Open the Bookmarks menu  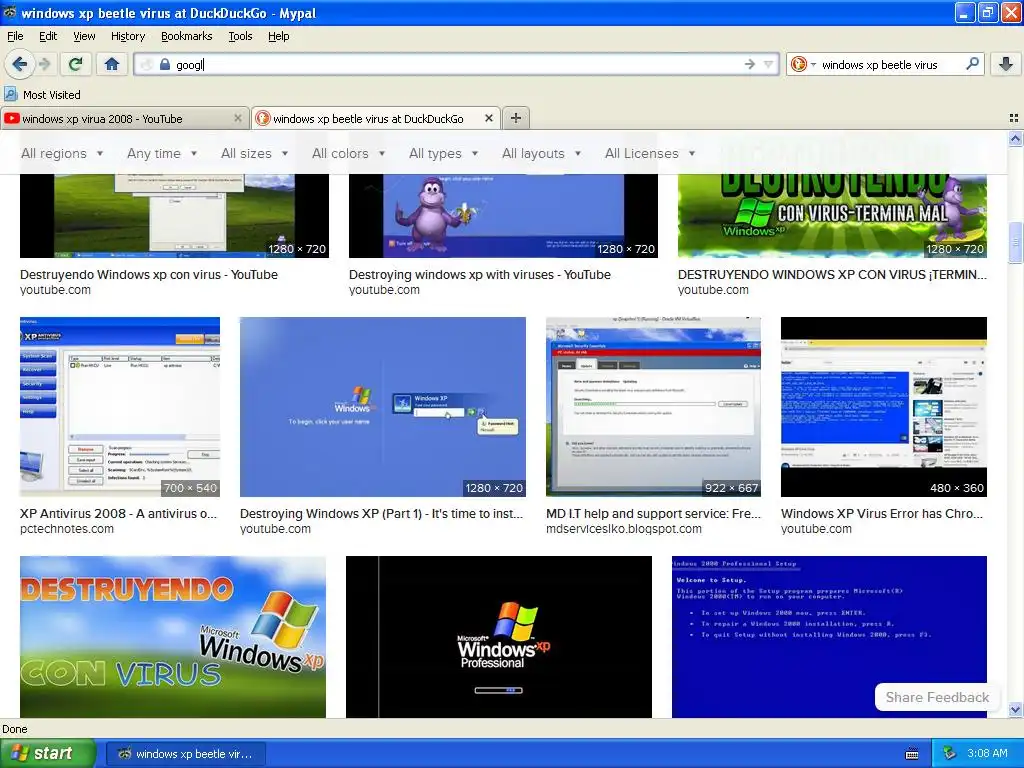pyautogui.click(x=186, y=36)
